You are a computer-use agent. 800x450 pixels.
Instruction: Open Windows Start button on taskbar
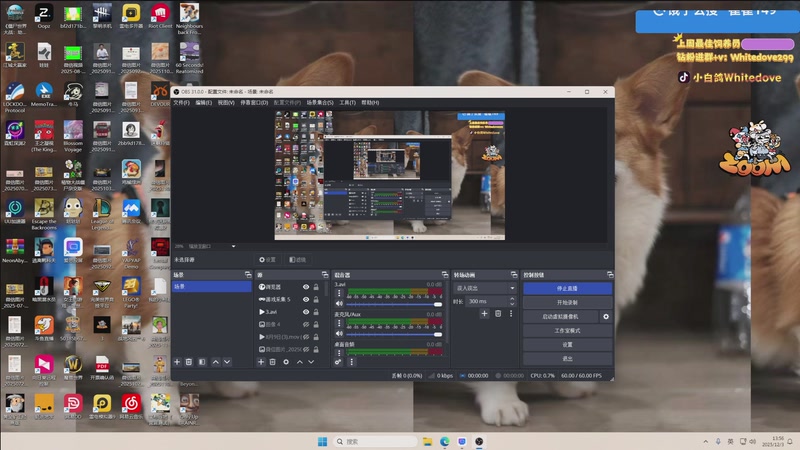[x=322, y=441]
